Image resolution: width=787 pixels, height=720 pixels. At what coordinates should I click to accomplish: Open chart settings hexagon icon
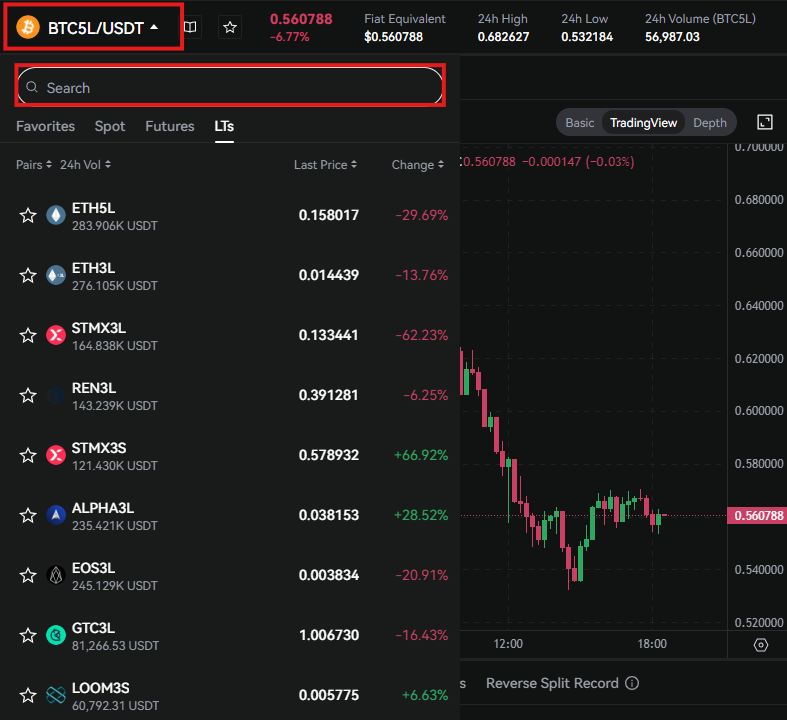click(761, 644)
